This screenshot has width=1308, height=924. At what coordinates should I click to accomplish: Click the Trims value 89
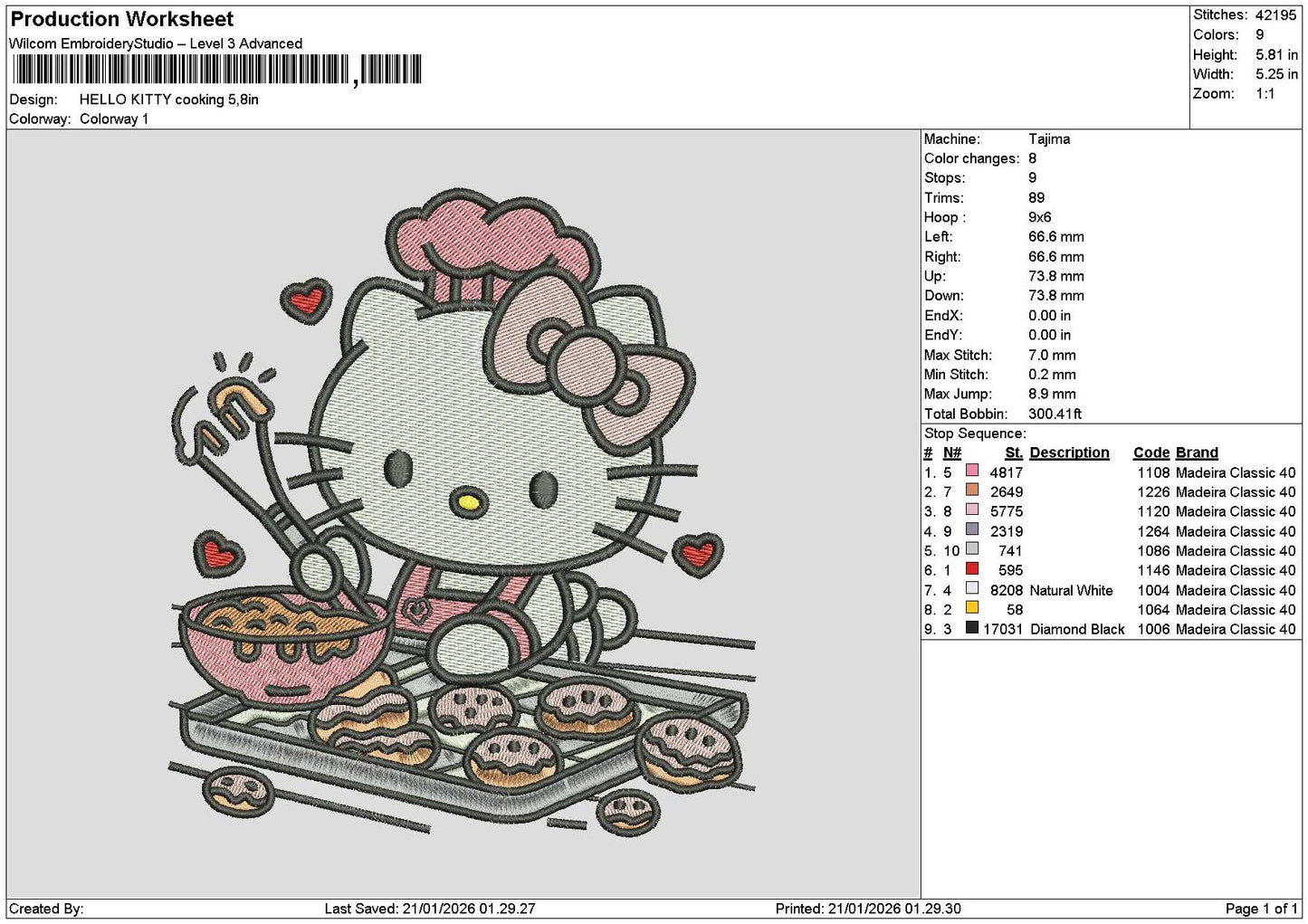1036,198
